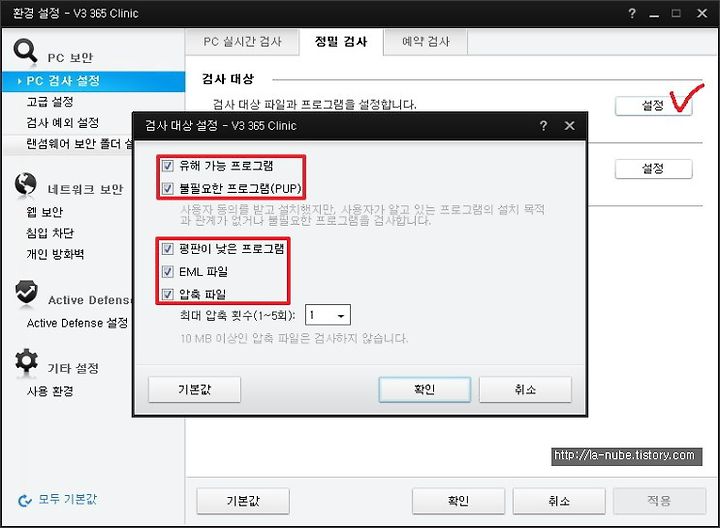Switch to the 예약 검사 tab
Viewport: 720px width, 528px height.
click(x=426, y=42)
